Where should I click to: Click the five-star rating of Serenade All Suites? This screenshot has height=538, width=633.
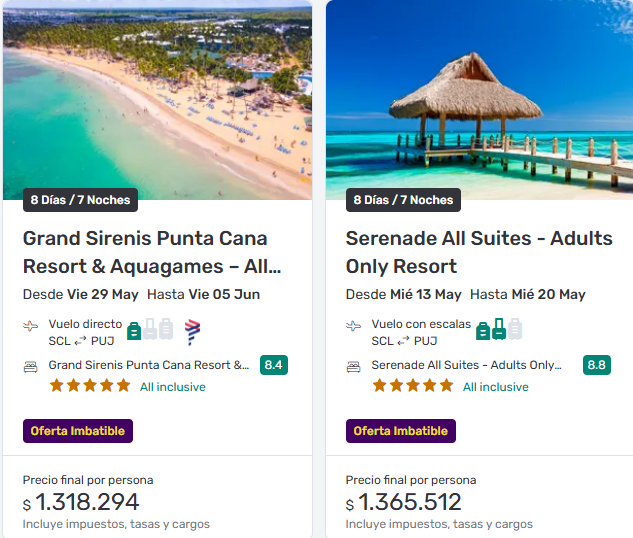click(x=413, y=385)
